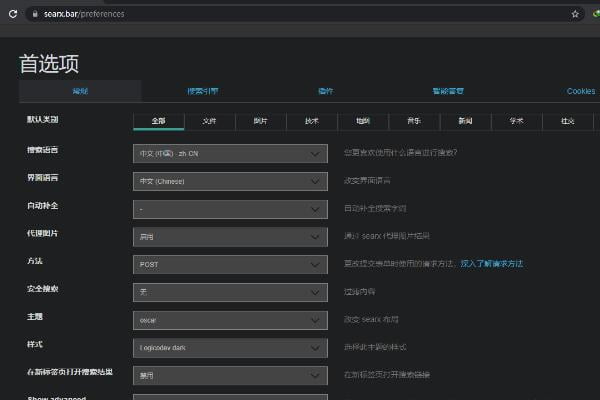Click the 搜索语言 row label
This screenshot has height=400, width=600.
click(42, 150)
